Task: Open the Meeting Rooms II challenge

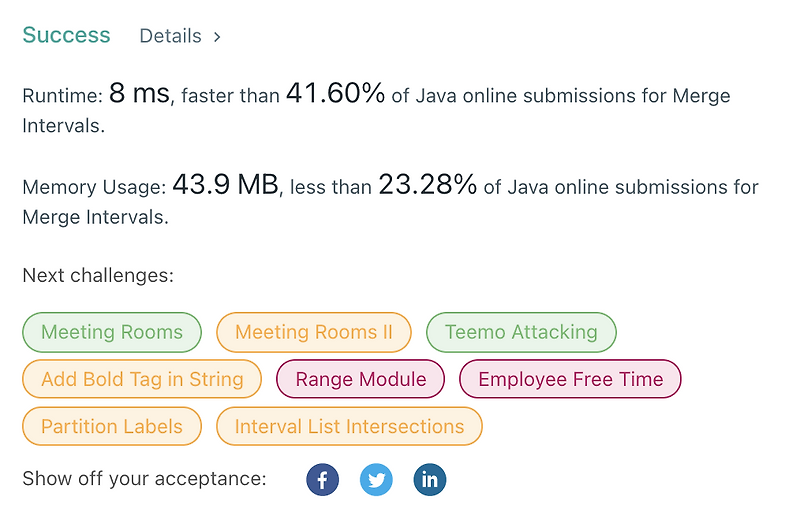Action: 314,332
